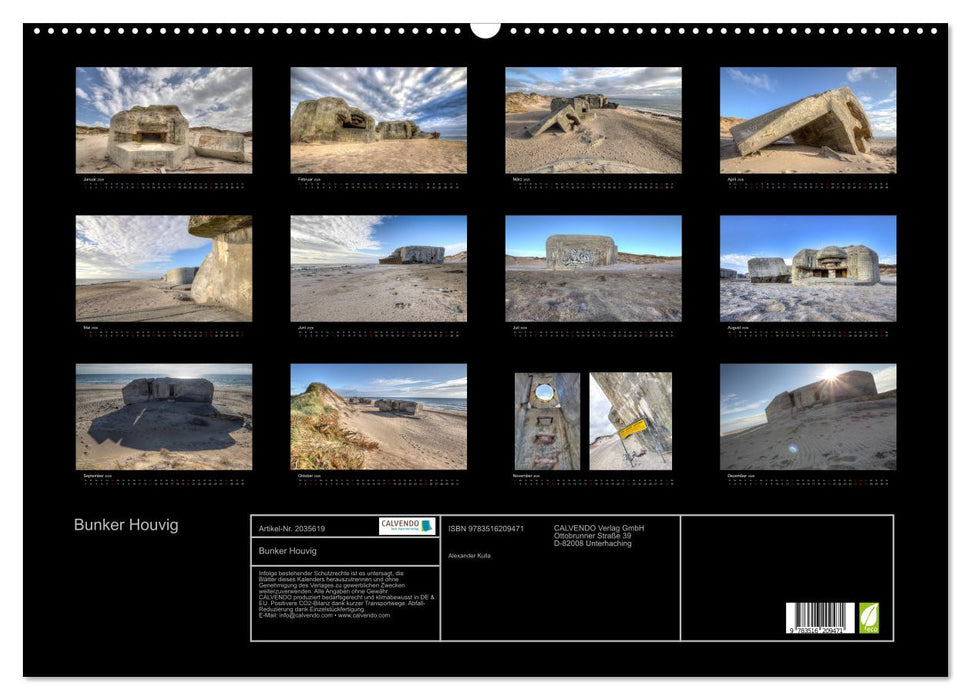The width and height of the screenshot is (971, 700).
Task: Click the ISBN barcode graphic
Action: tap(820, 615)
